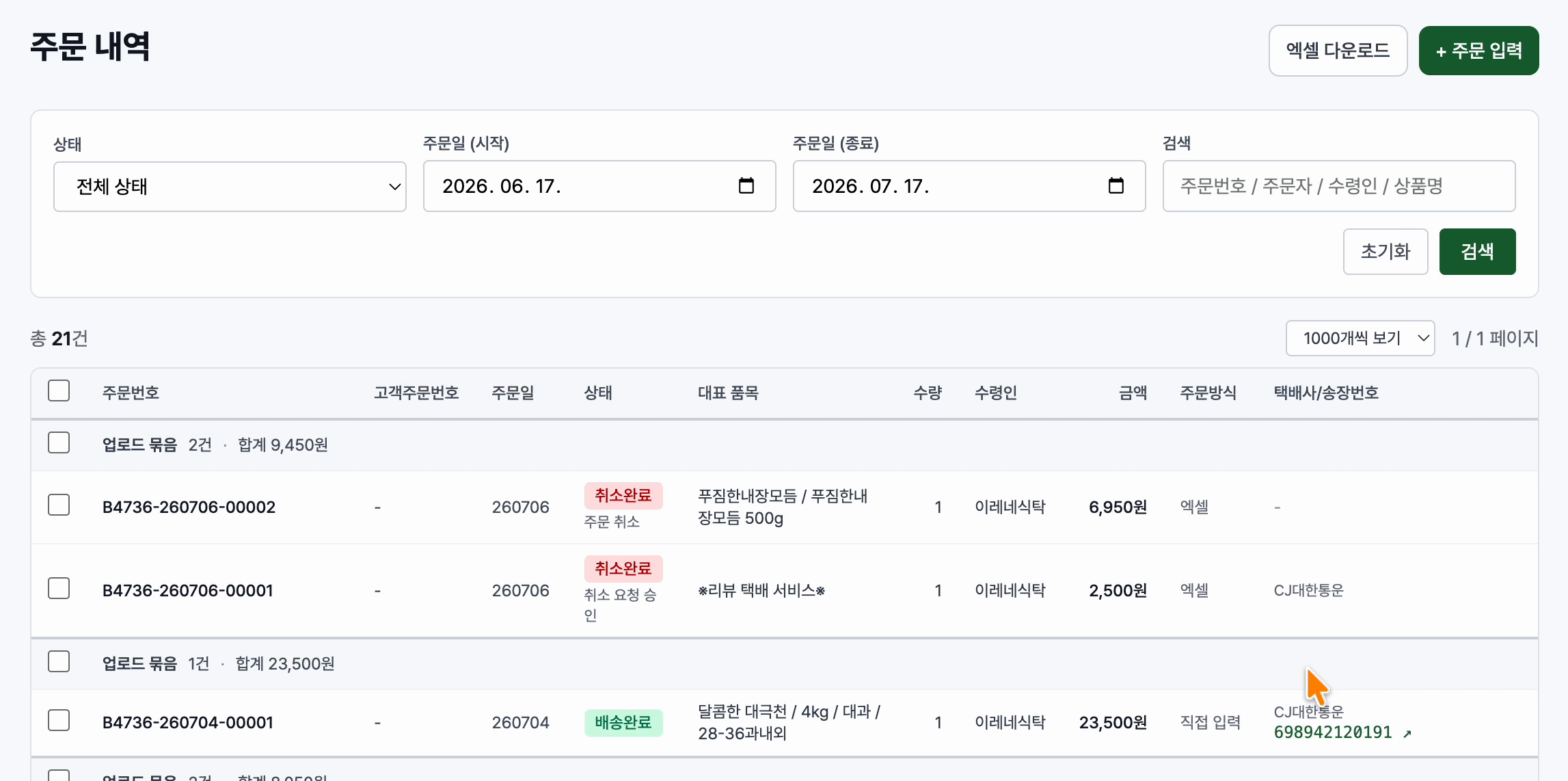Expand the 1000개씩 보기 page-size dropdown

pyautogui.click(x=1360, y=339)
